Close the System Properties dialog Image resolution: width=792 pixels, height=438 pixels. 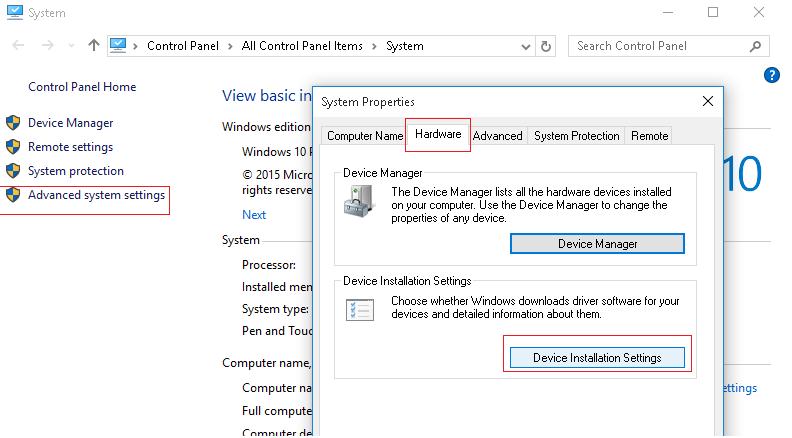[708, 101]
